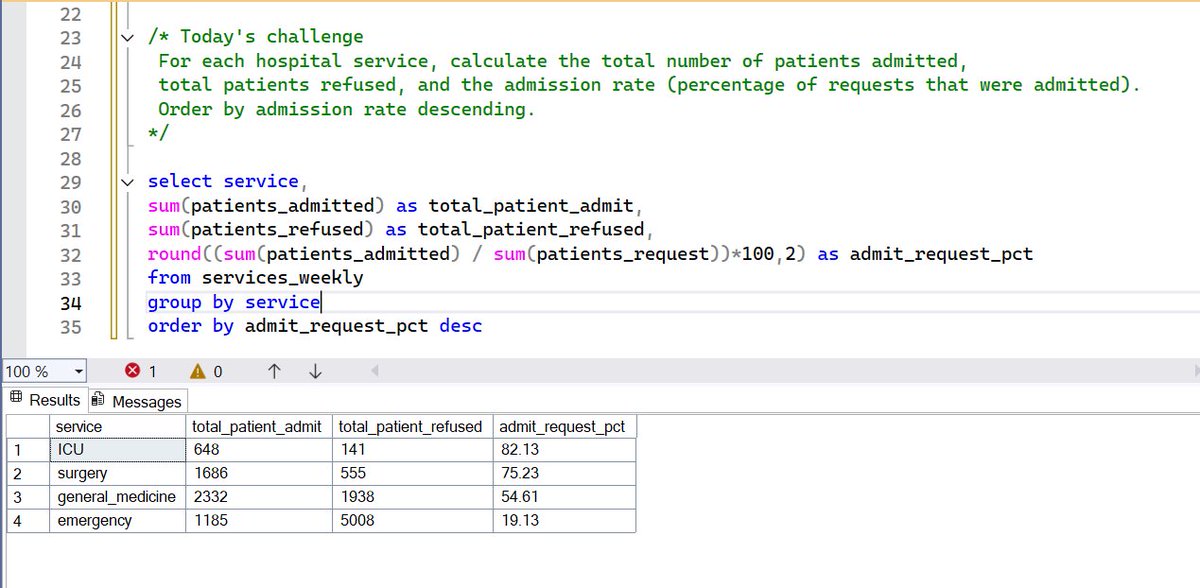The image size is (1200, 588).
Task: Click the ICU service cell
Action: click(119, 450)
